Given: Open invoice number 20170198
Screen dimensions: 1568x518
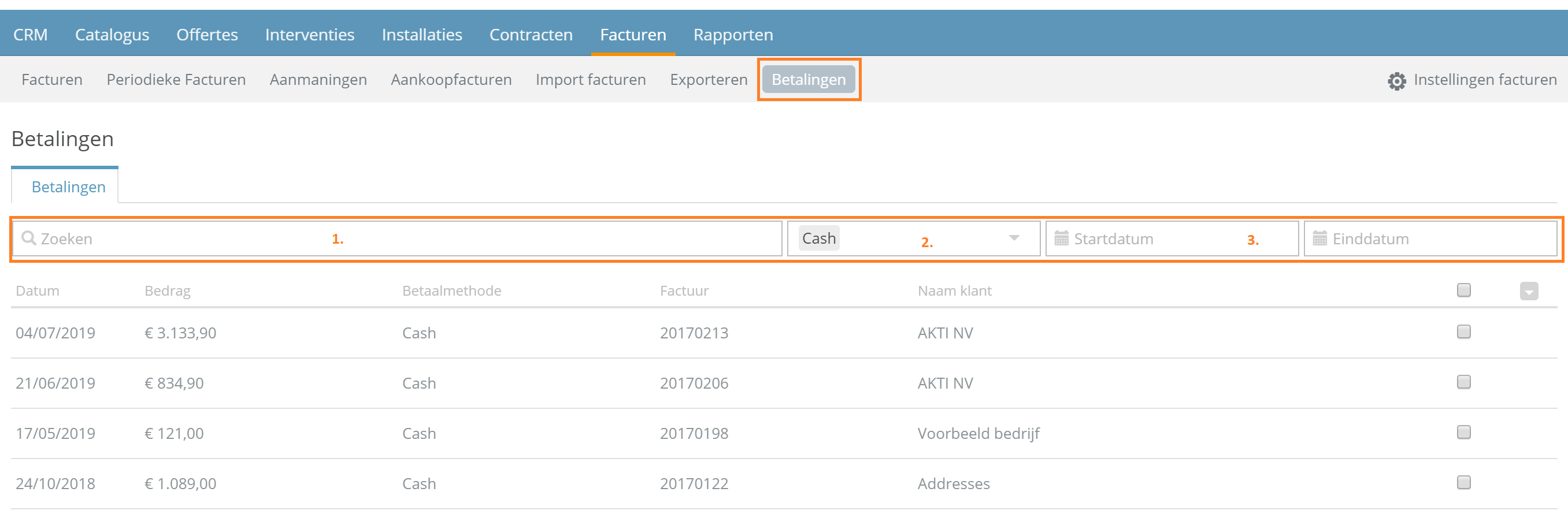Looking at the screenshot, I should [x=694, y=434].
